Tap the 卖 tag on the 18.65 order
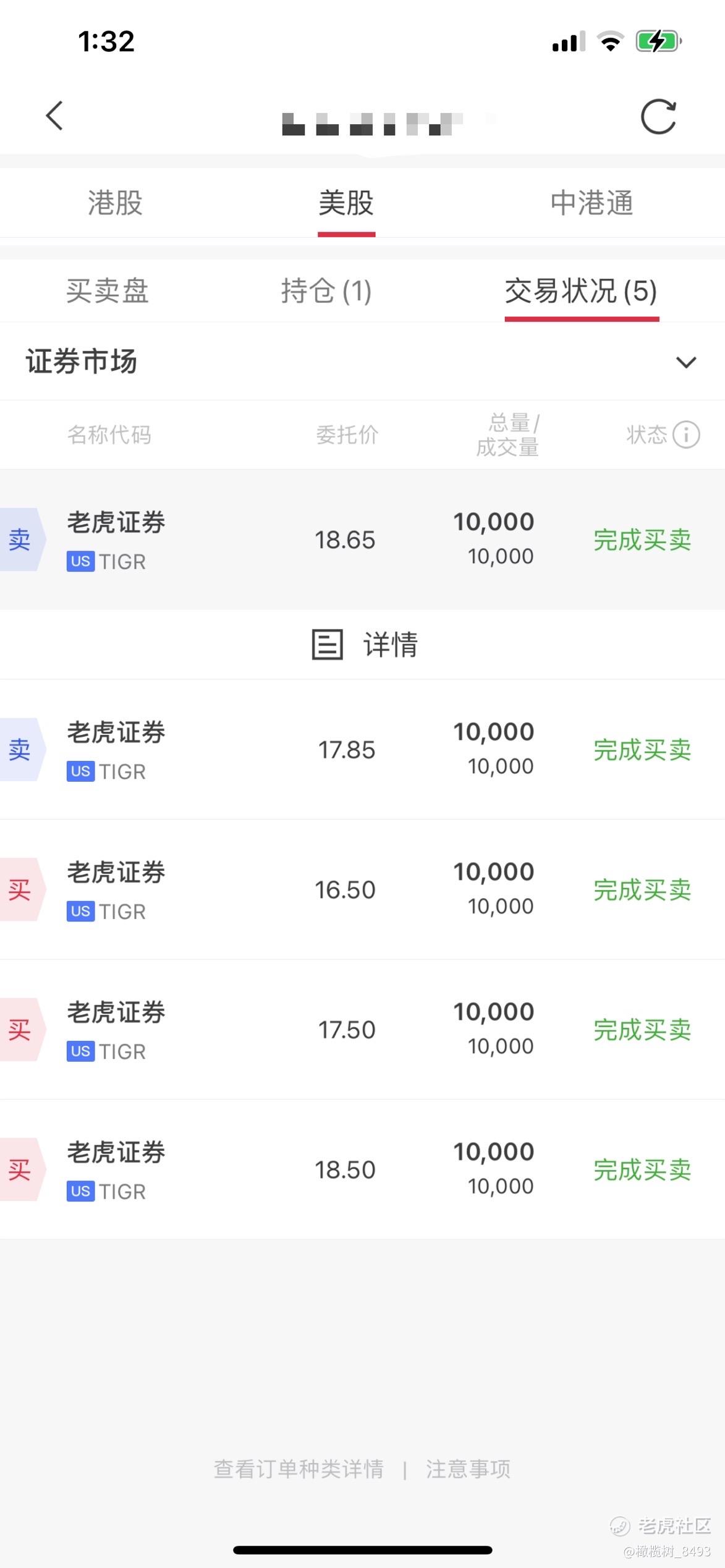The image size is (725, 1568). point(21,540)
